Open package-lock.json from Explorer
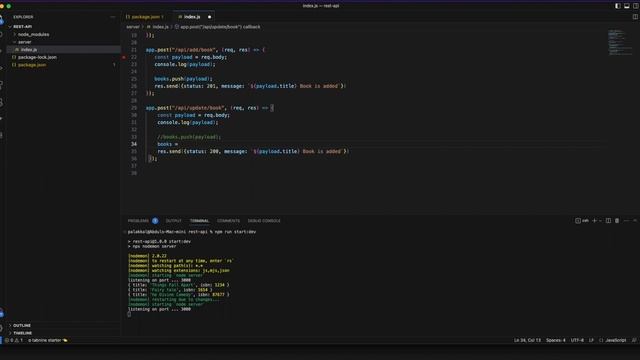The height and width of the screenshot is (360, 640). click(37, 57)
